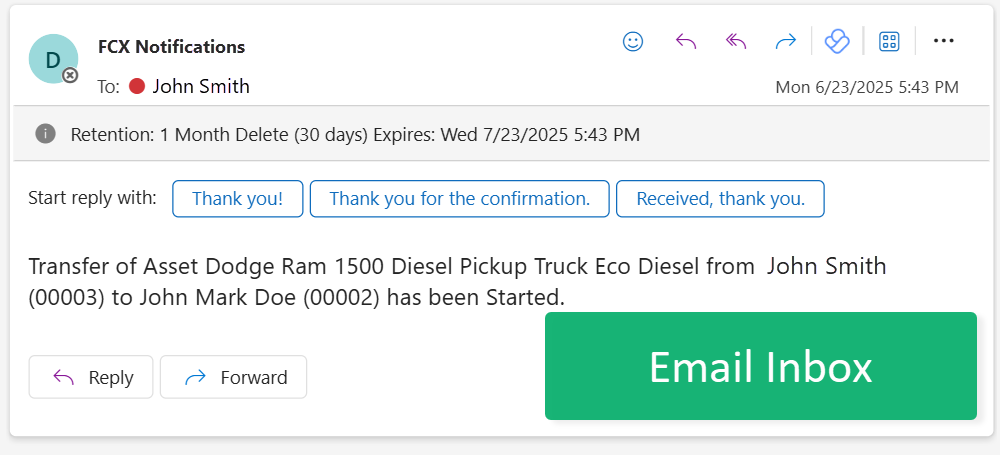Open the more actions ellipsis menu
The width and height of the screenshot is (1000, 455).
[944, 41]
